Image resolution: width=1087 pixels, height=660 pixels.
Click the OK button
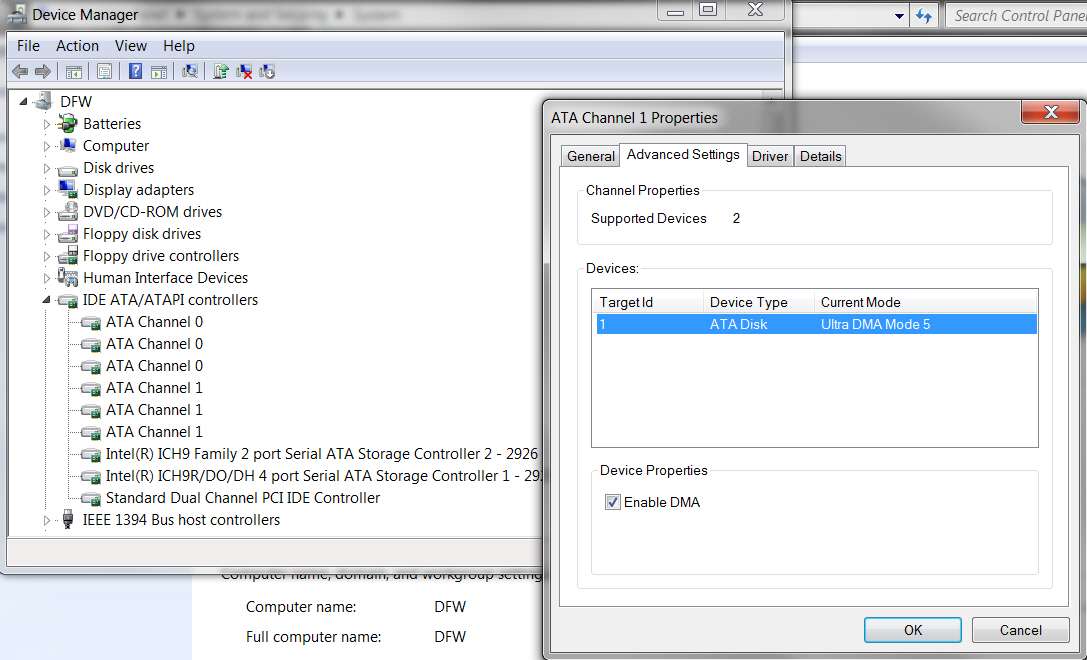912,629
